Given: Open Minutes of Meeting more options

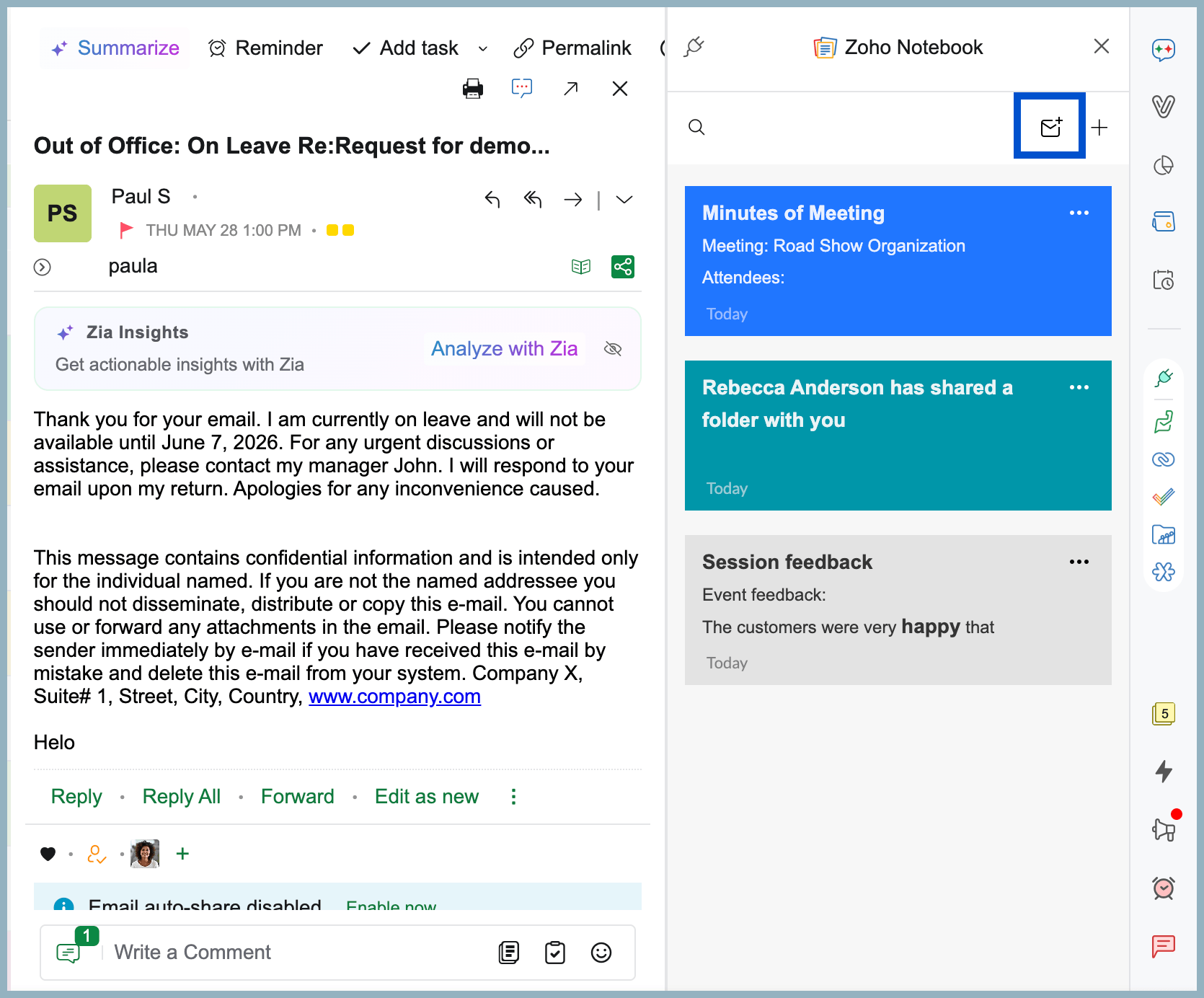Looking at the screenshot, I should click(1079, 213).
